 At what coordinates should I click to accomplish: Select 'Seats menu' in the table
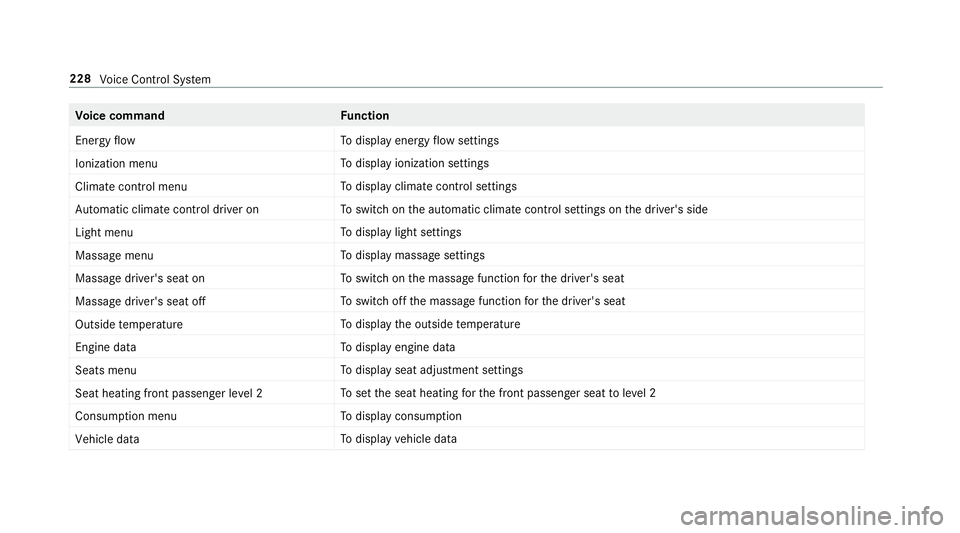click(x=106, y=370)
